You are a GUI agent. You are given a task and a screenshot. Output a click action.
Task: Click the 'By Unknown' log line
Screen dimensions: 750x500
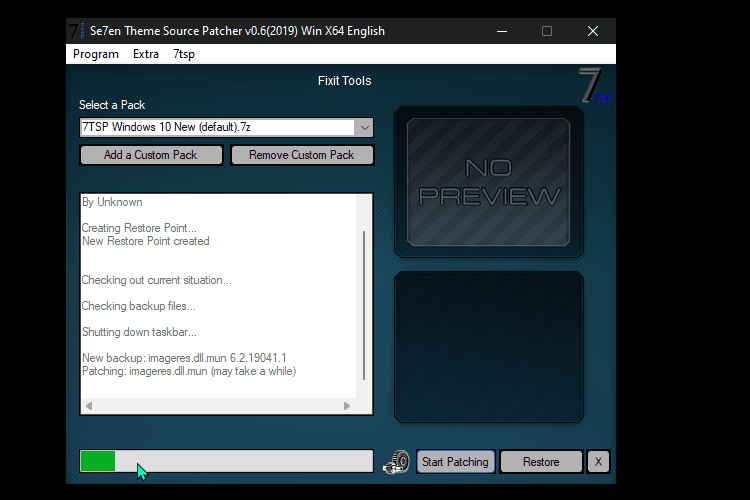point(112,202)
